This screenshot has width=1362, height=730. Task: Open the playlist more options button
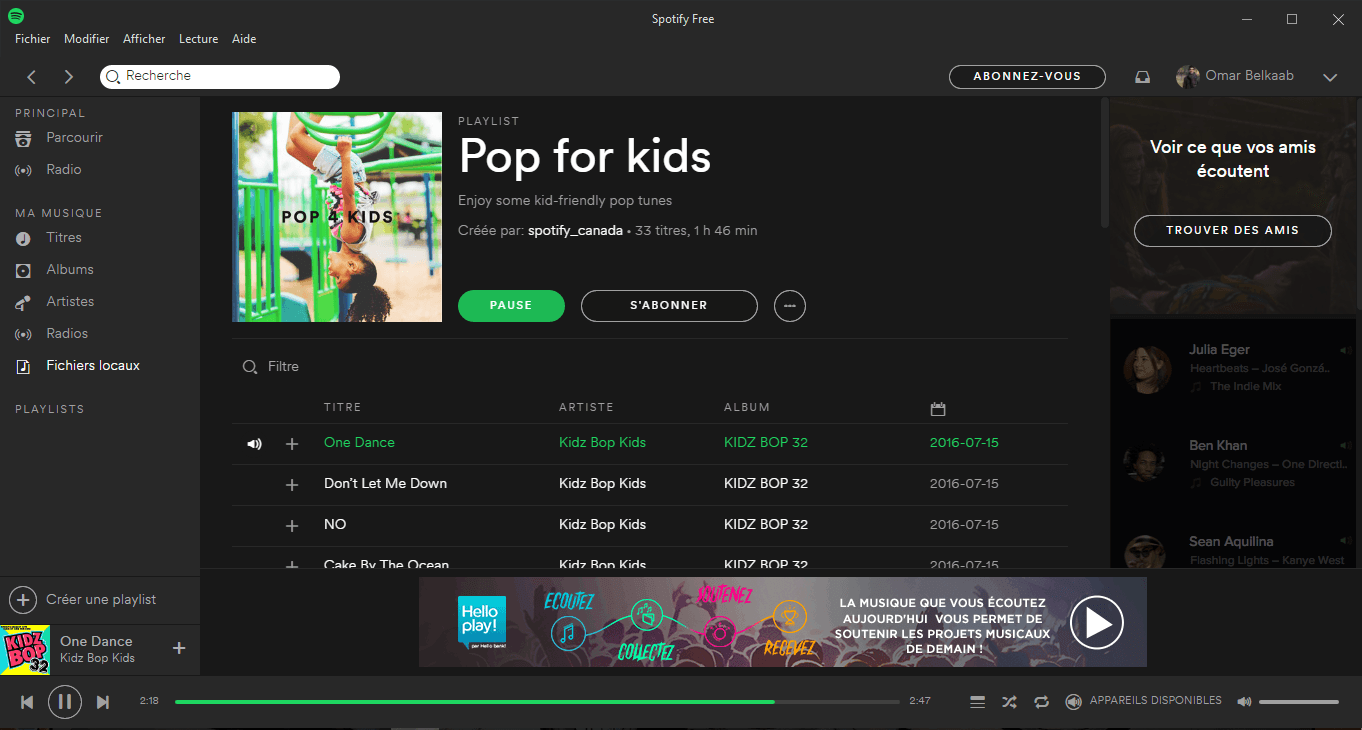click(x=790, y=306)
